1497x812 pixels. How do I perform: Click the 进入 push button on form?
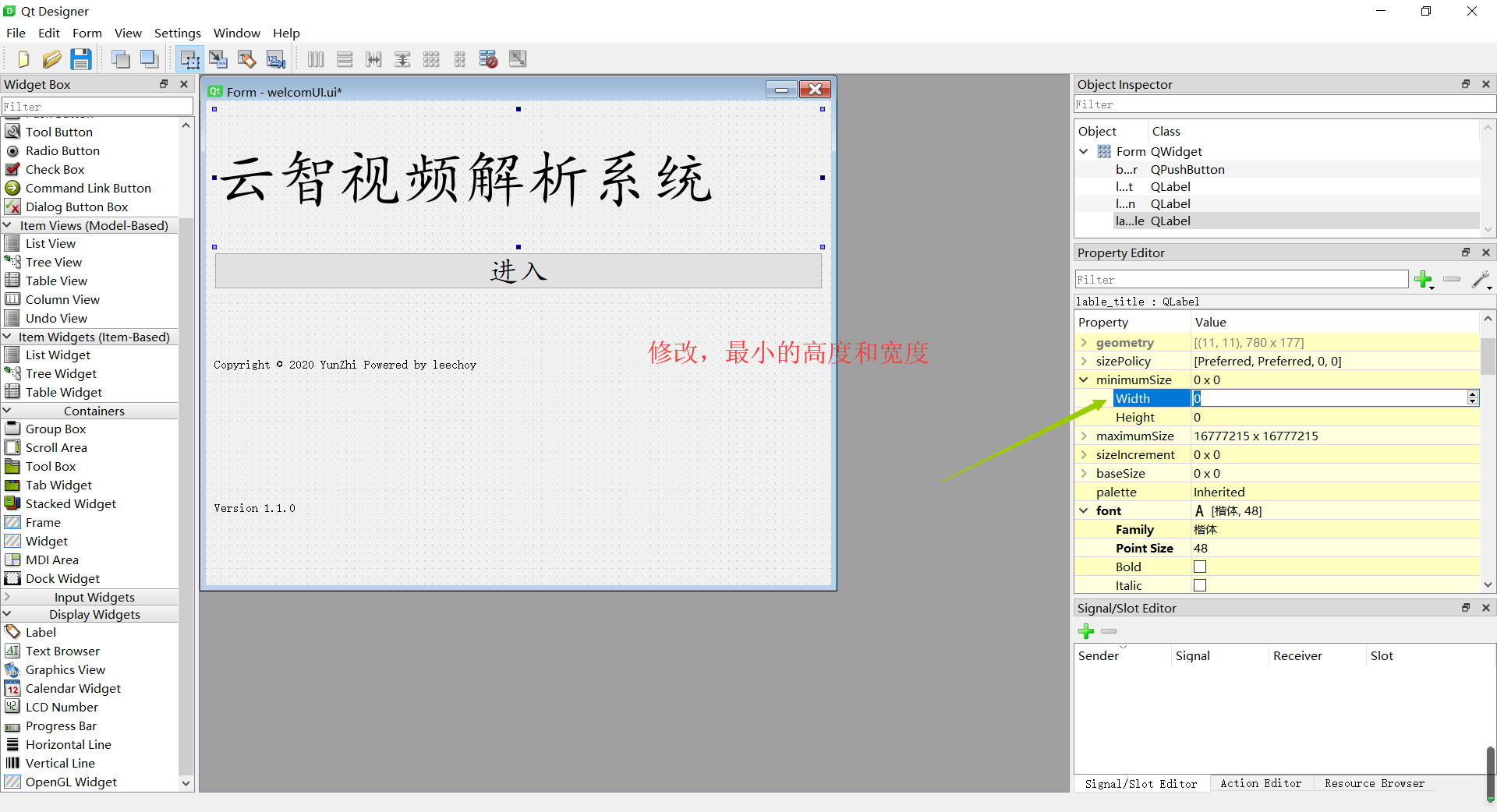pyautogui.click(x=518, y=271)
